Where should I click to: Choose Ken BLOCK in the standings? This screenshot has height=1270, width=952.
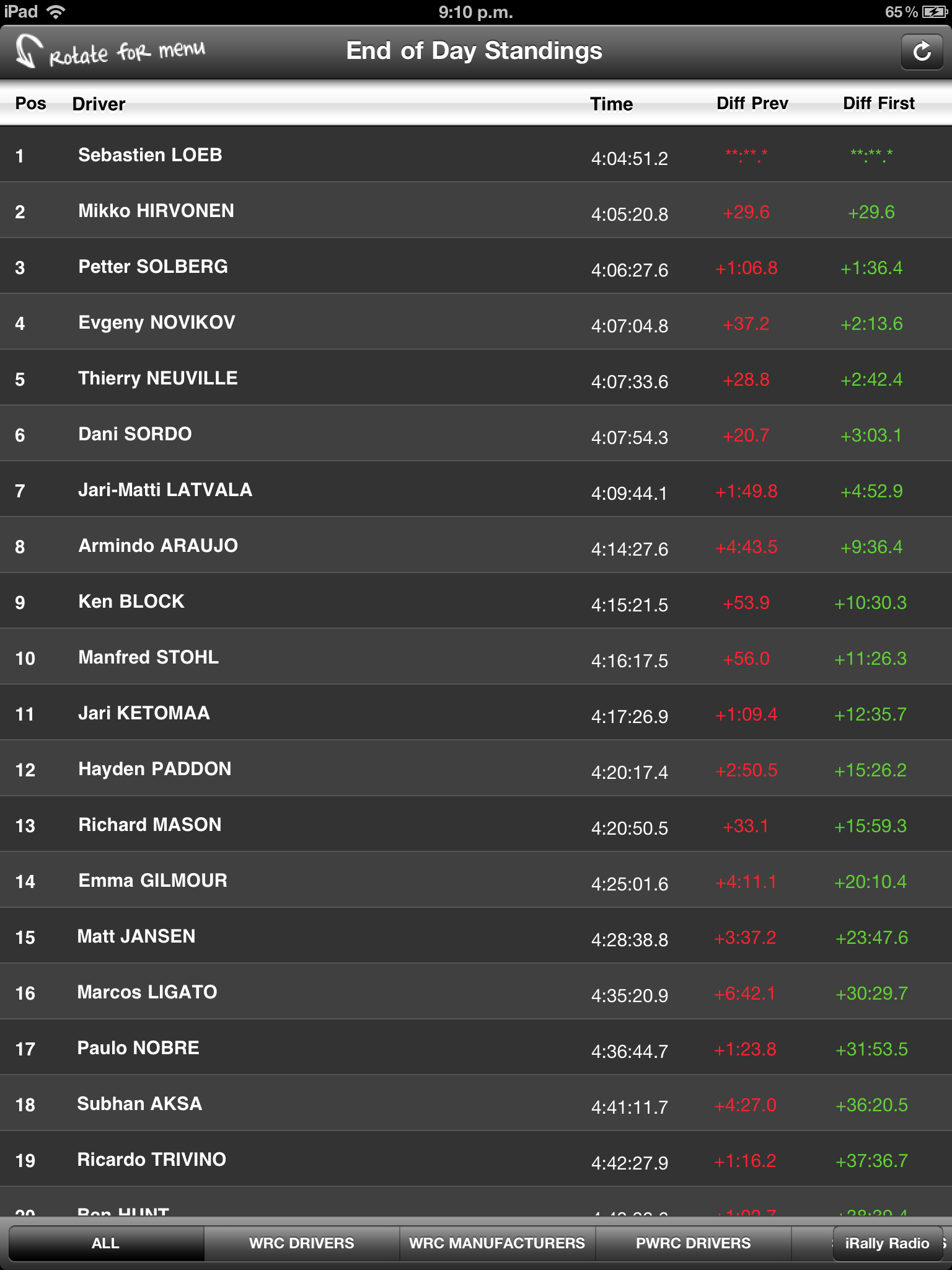pos(131,602)
